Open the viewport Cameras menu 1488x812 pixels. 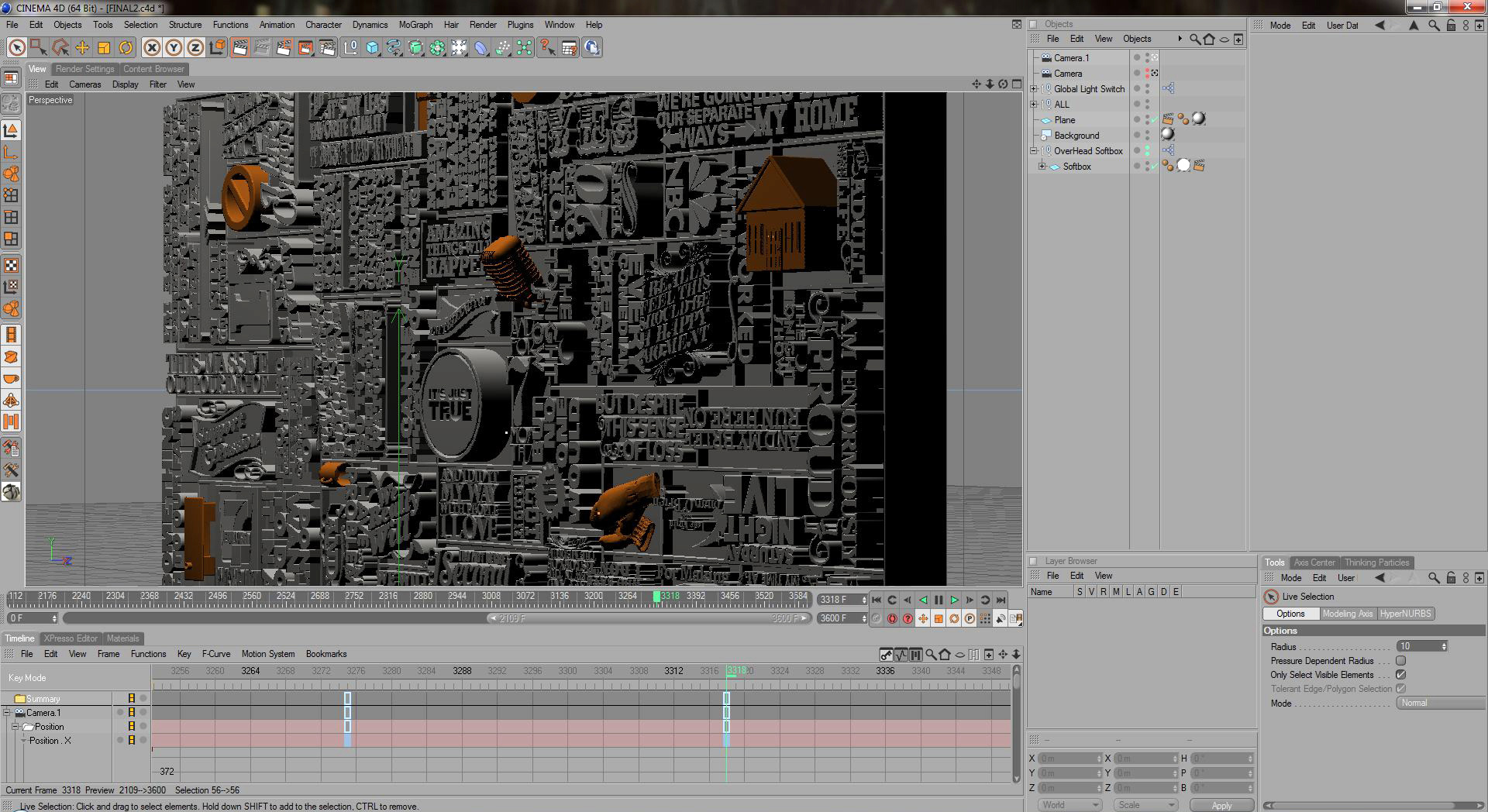84,84
